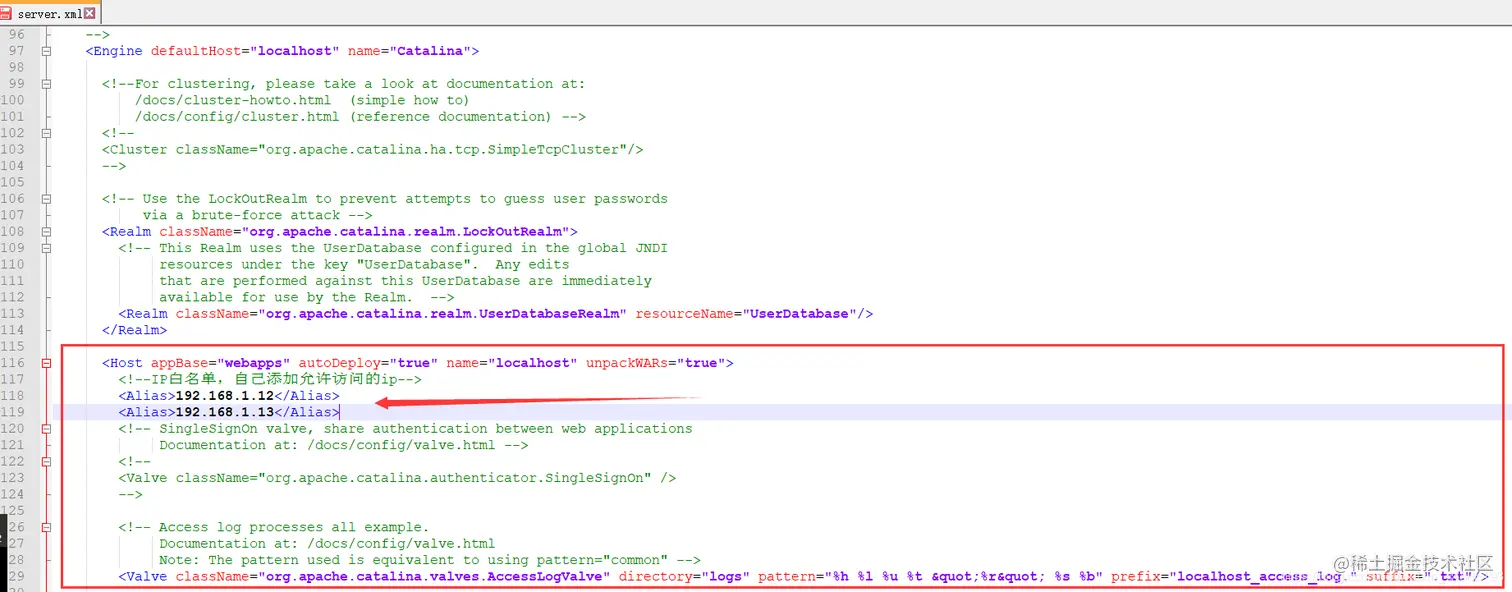Click line number 103 in the margin
The height and width of the screenshot is (592, 1512).
13,149
